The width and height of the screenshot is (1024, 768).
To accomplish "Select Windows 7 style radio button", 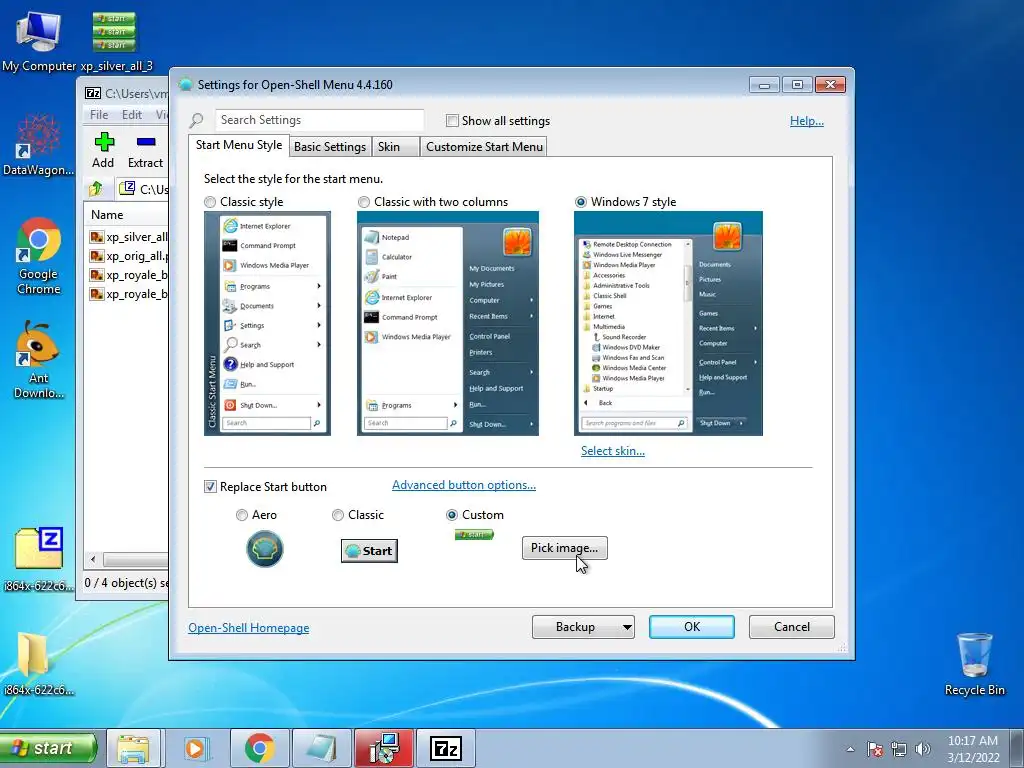I will click(581, 202).
